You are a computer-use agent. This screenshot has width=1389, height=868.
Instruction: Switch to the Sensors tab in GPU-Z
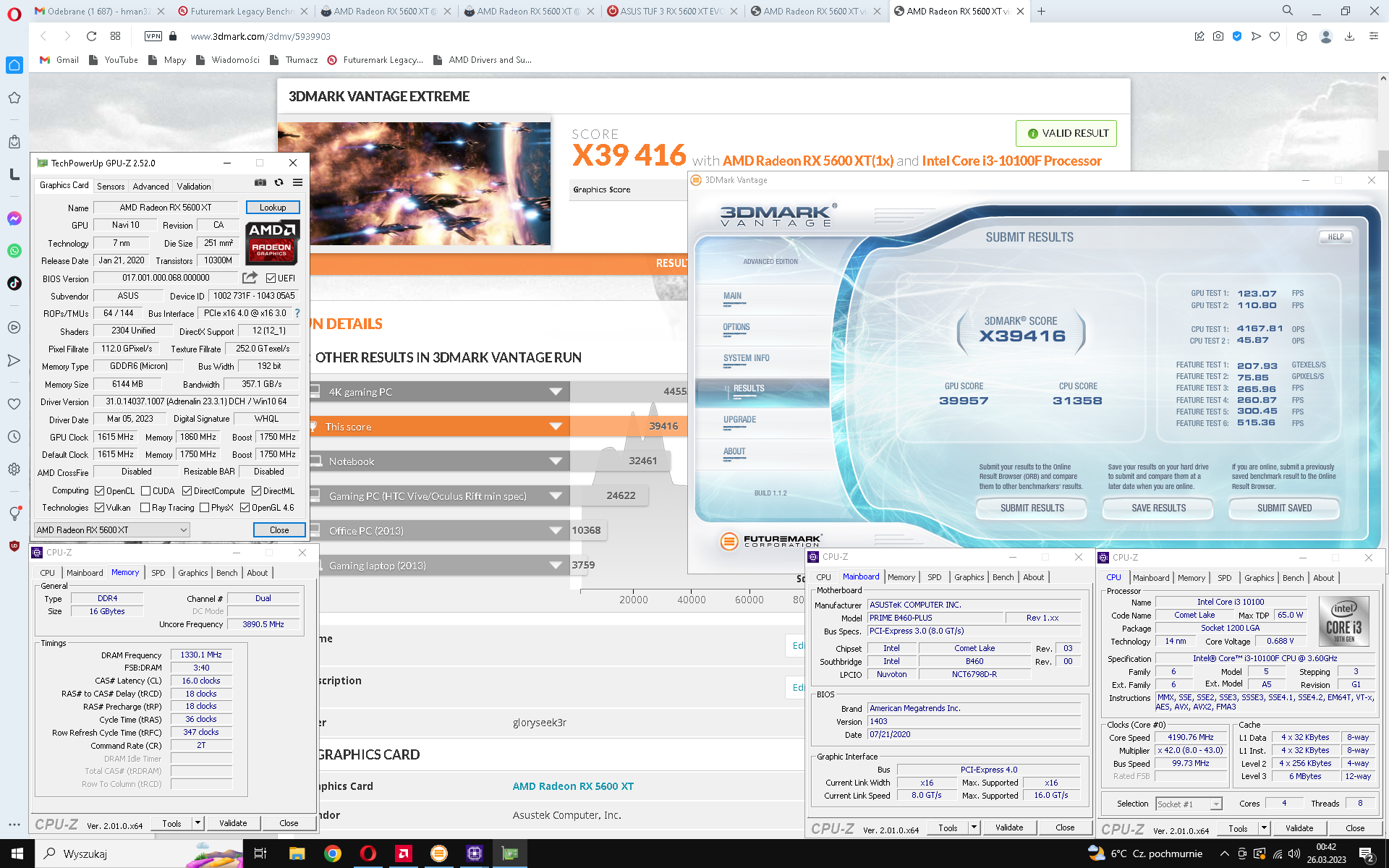point(111,187)
